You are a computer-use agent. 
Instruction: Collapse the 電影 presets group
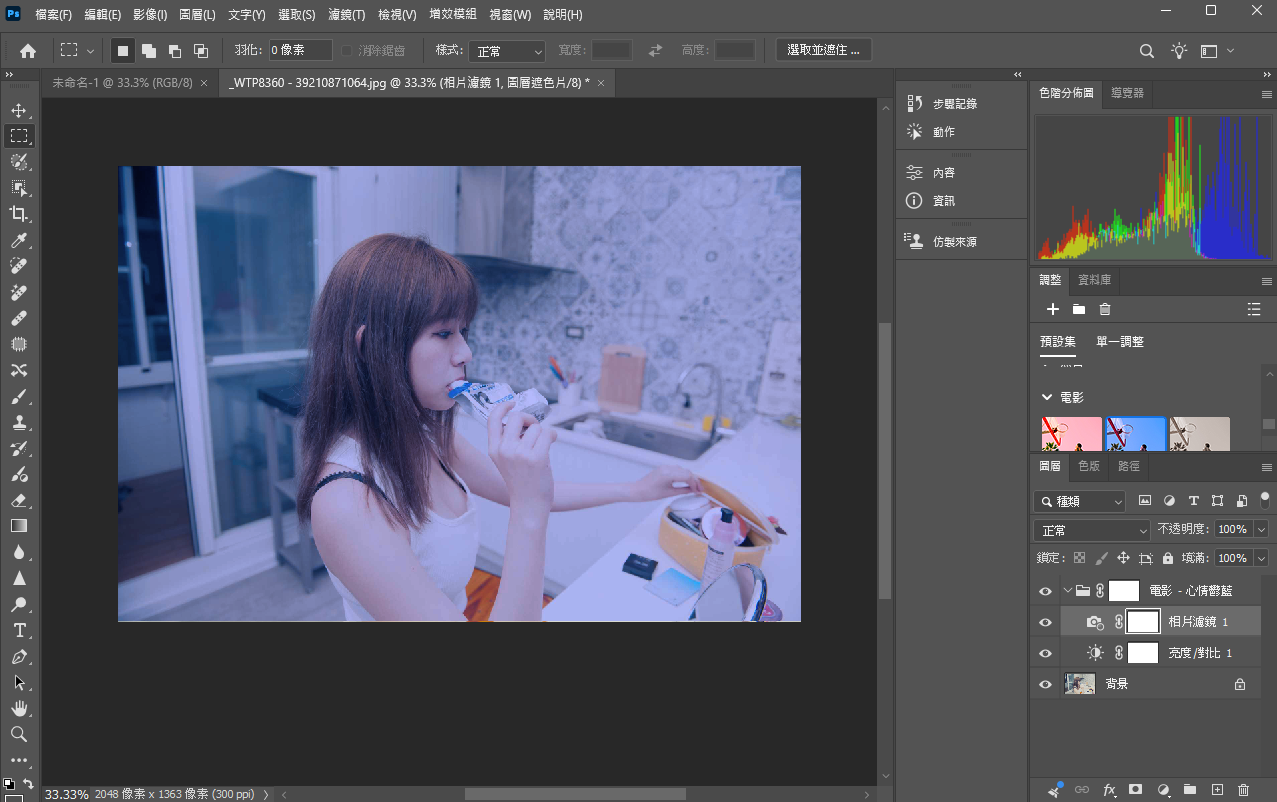[x=1047, y=397]
